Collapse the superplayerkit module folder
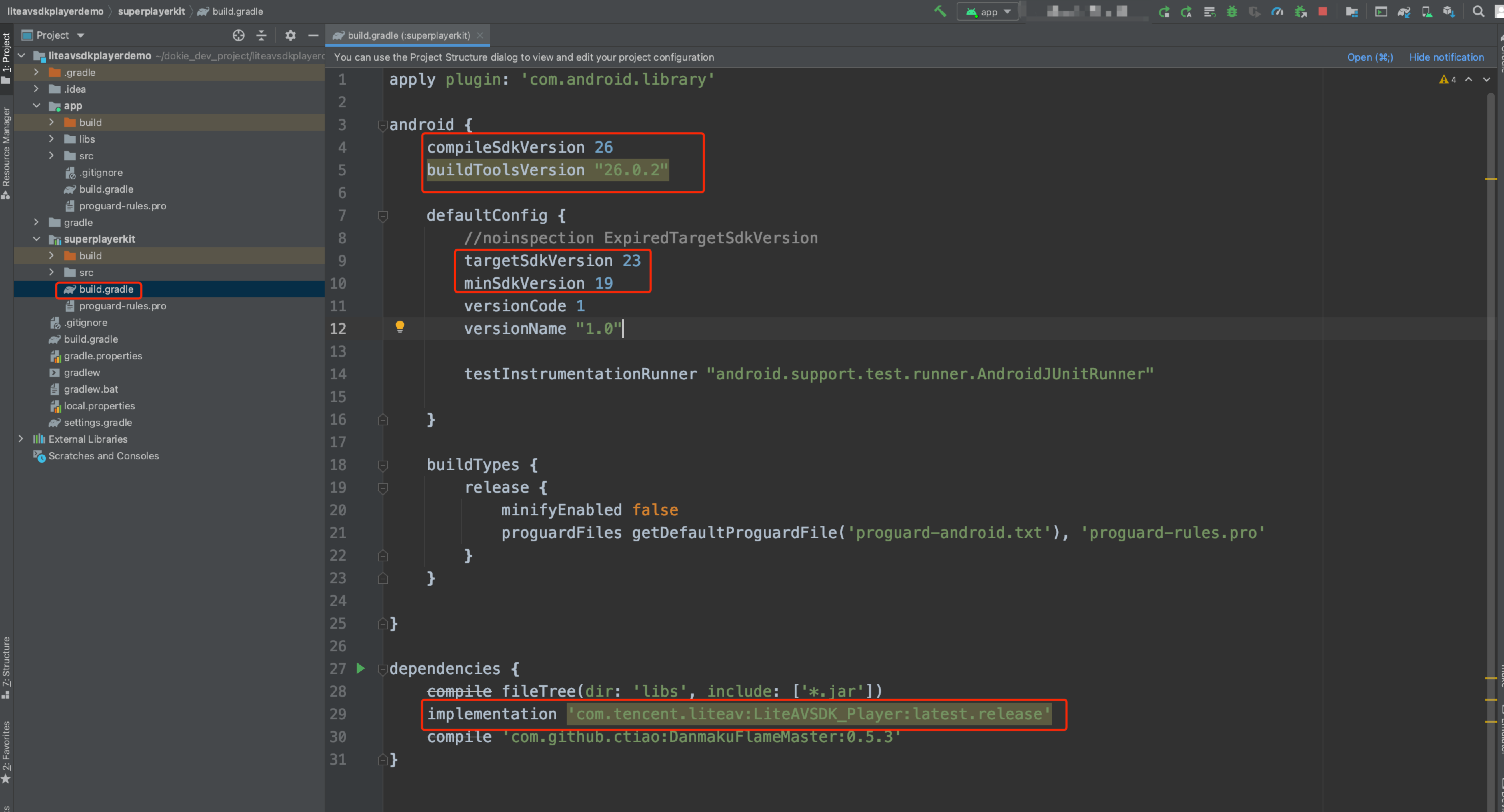Image resolution: width=1504 pixels, height=812 pixels. (x=37, y=239)
